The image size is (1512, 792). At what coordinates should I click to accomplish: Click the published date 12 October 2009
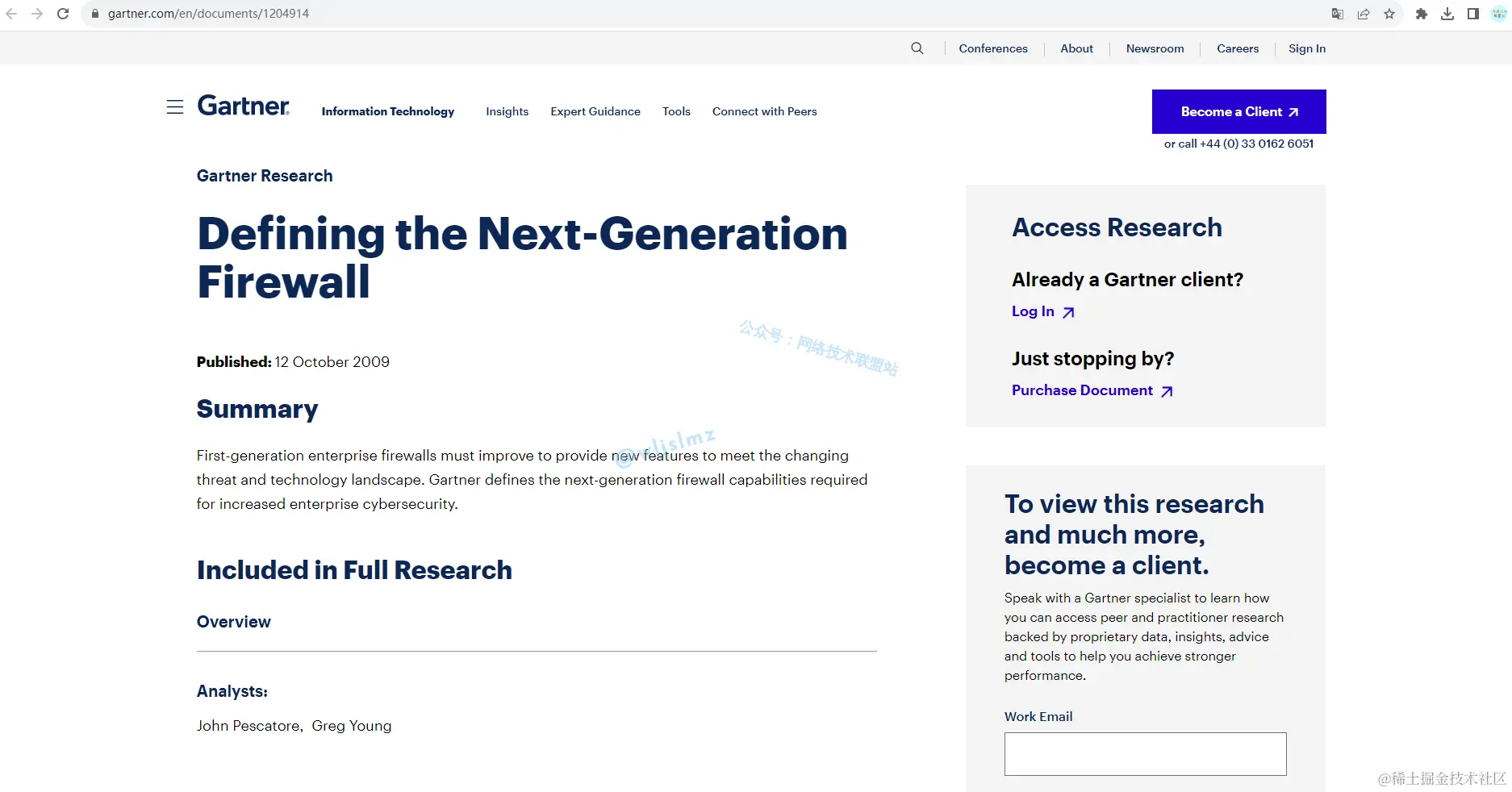point(332,362)
